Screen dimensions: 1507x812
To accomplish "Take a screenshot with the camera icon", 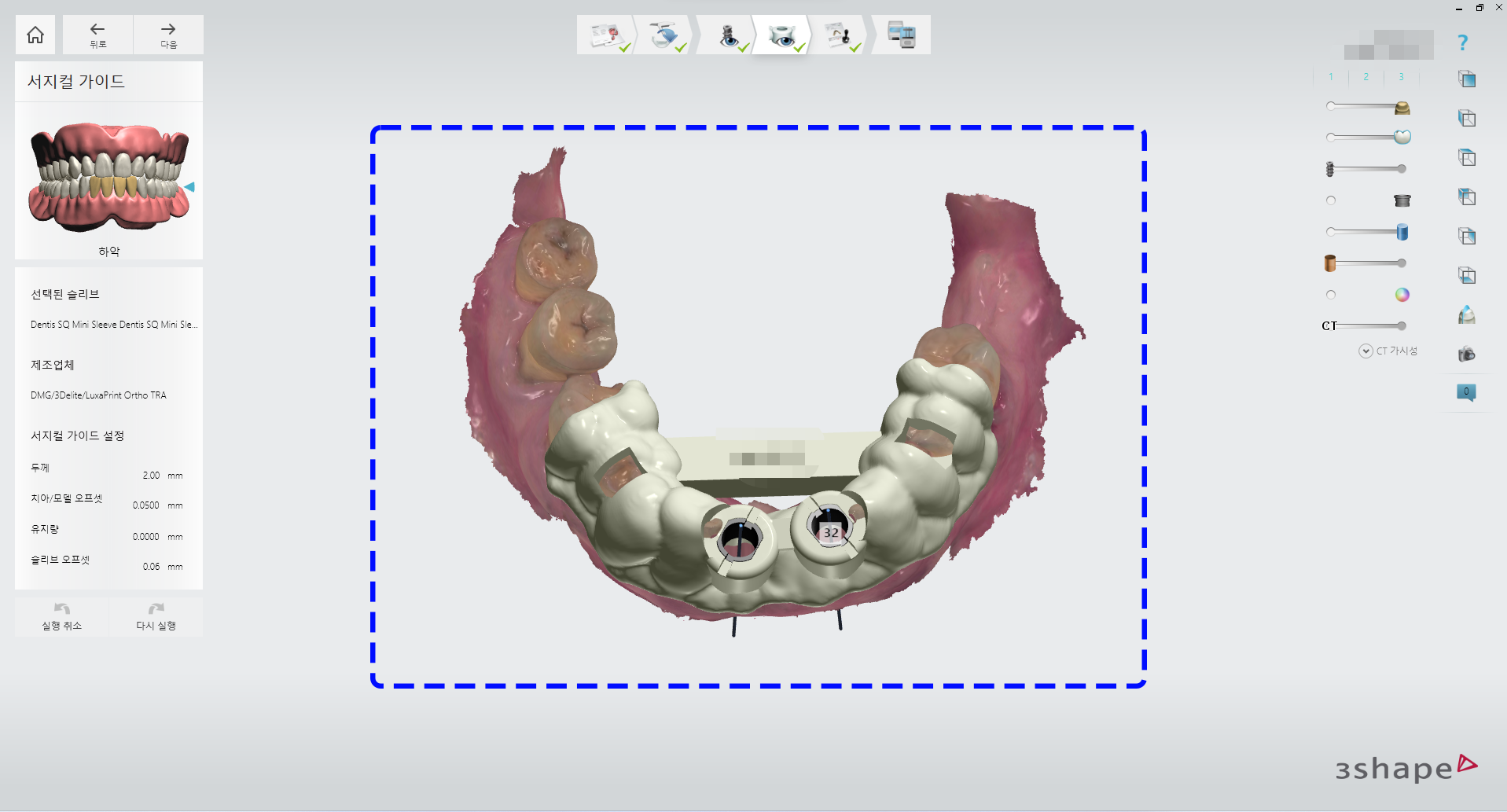I will (1466, 355).
